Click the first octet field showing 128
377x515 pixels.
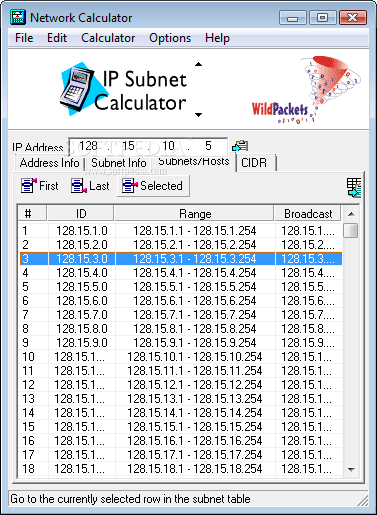pyautogui.click(x=88, y=146)
